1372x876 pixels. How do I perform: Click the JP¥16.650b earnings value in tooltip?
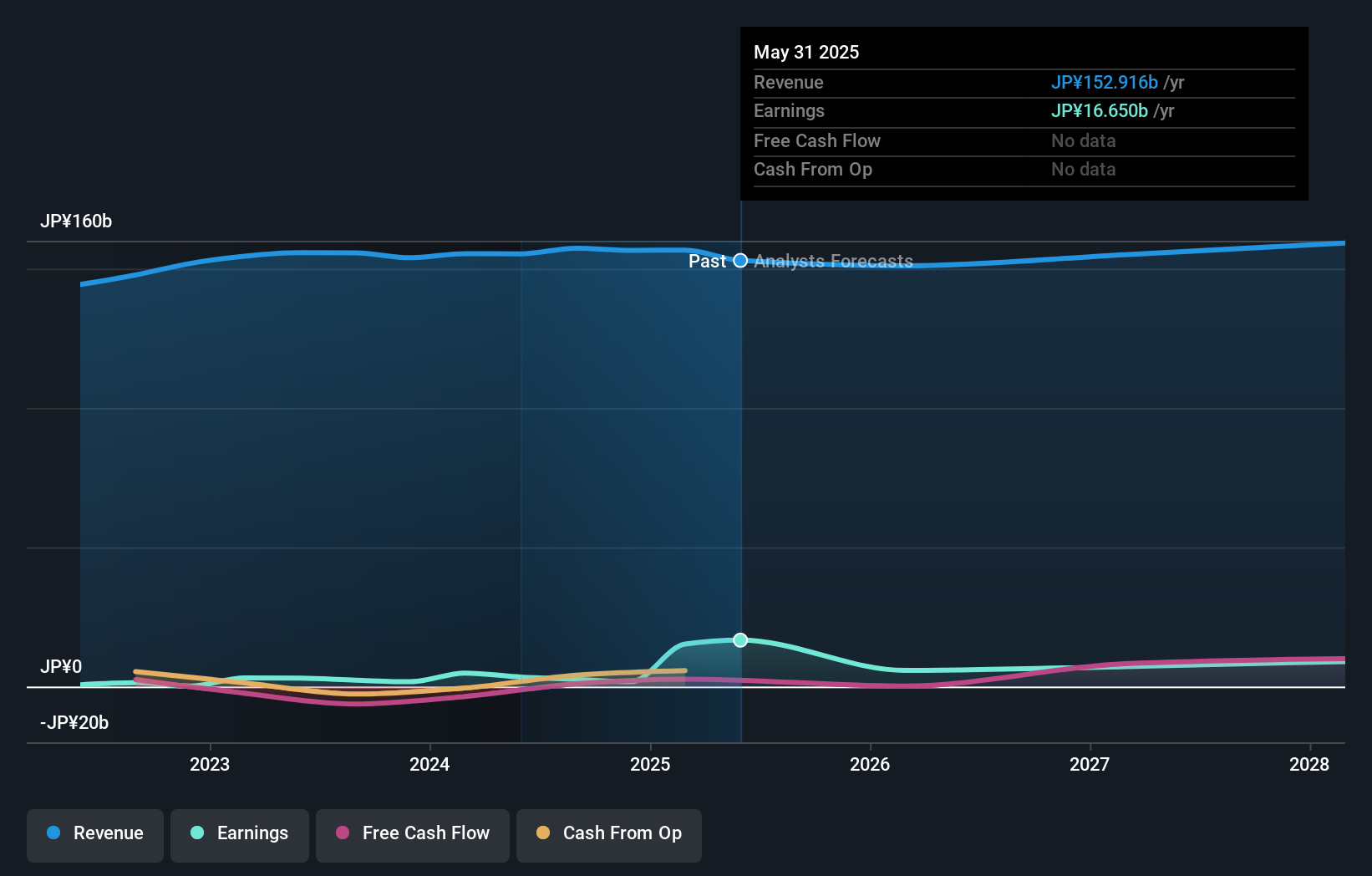click(x=1100, y=111)
